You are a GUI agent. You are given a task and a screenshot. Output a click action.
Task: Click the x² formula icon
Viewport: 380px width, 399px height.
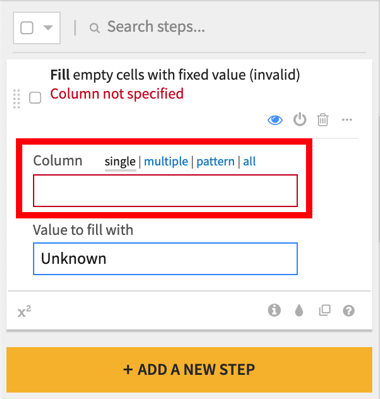[x=24, y=312]
